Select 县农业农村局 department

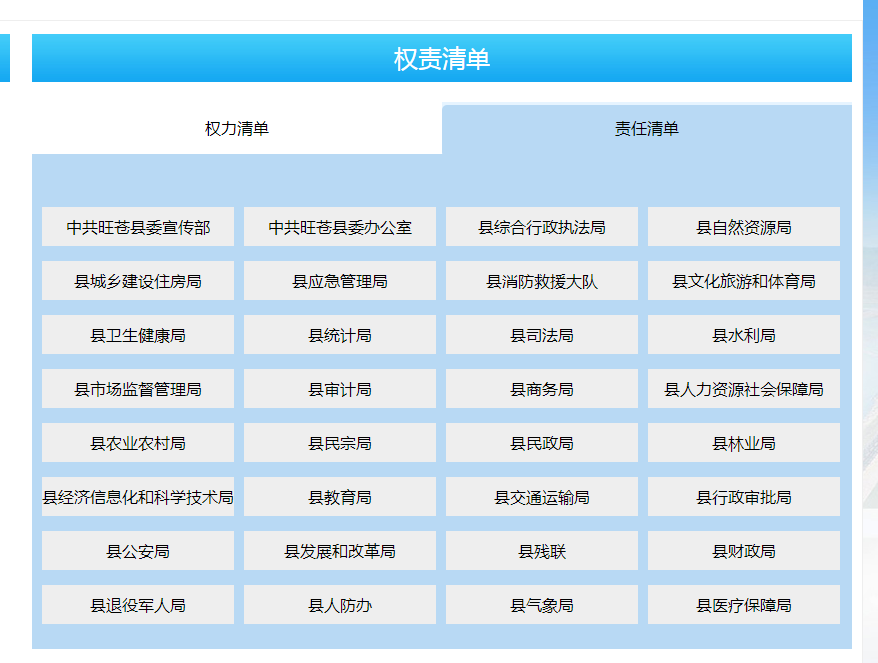pyautogui.click(x=138, y=443)
